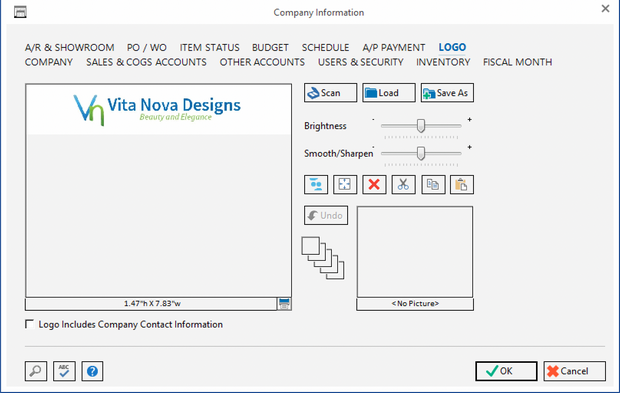Enable Logo Includes Company Contact Information
620x393 pixels.
30,324
